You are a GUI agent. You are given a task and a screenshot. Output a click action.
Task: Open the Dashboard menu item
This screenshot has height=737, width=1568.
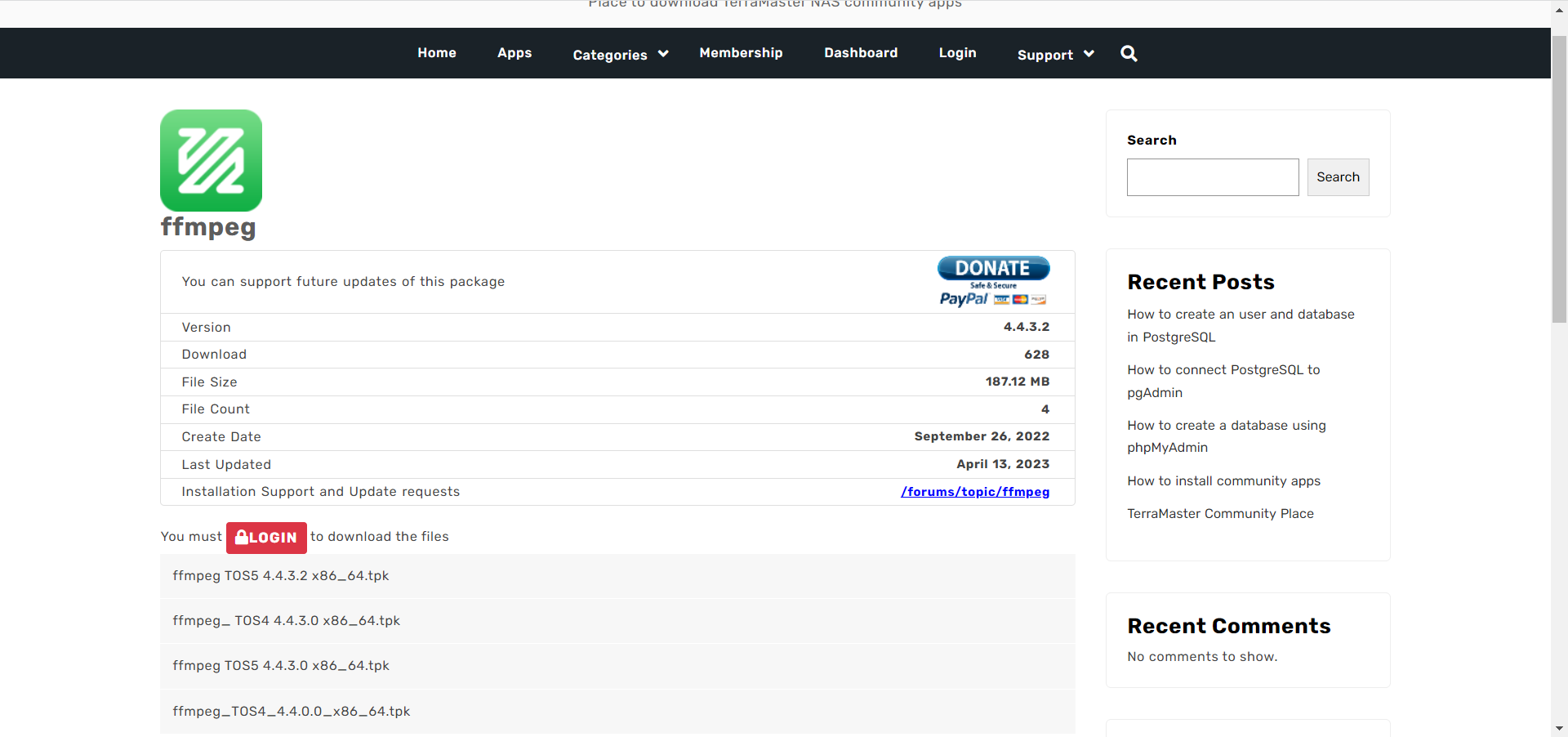click(x=861, y=53)
